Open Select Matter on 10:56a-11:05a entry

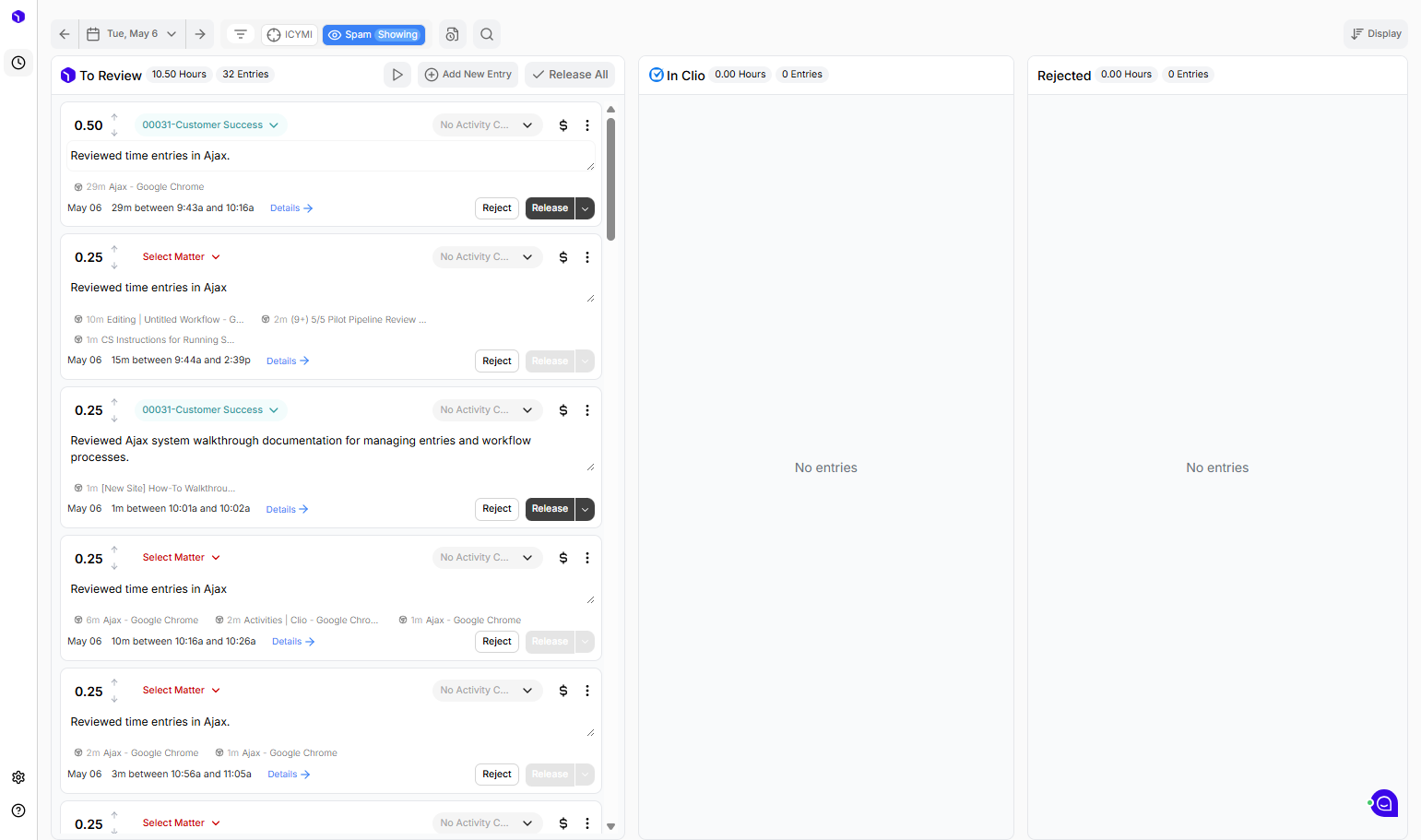[x=182, y=691]
